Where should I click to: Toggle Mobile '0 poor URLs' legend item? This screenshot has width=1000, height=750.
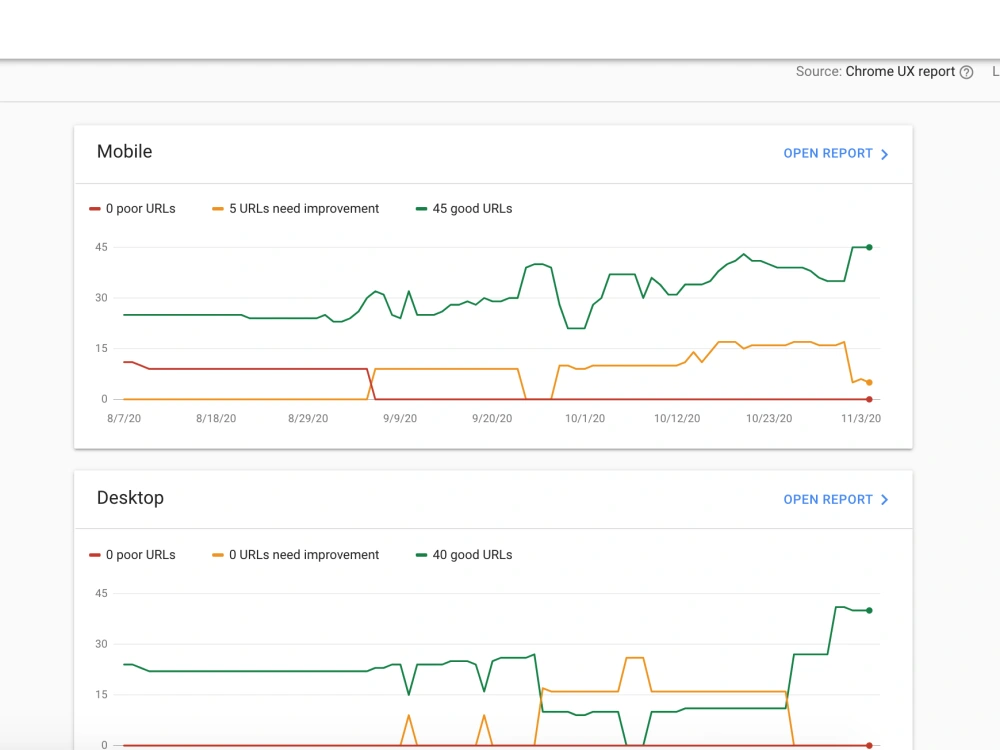point(132,209)
